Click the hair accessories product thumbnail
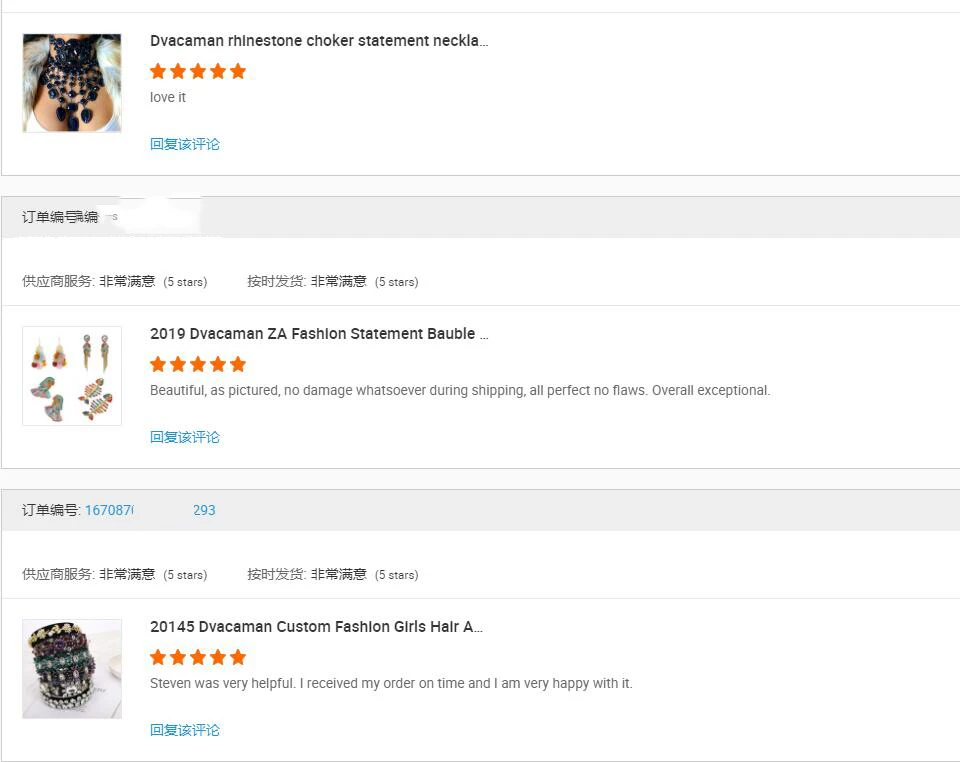The width and height of the screenshot is (960, 762). 72,669
